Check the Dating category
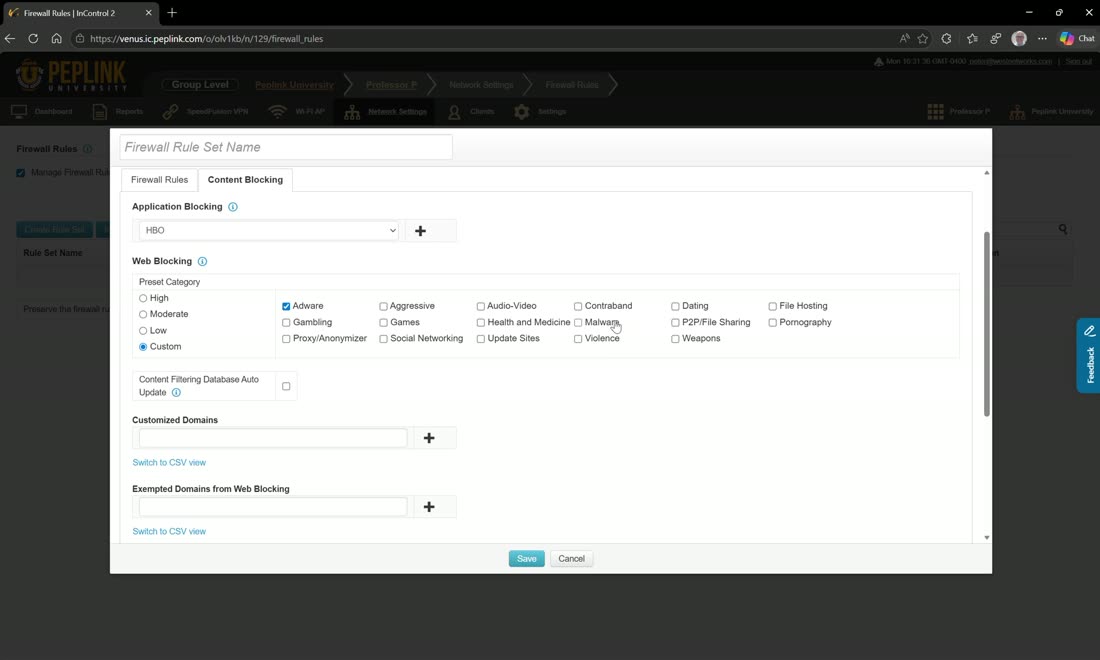This screenshot has width=1100, height=660. point(675,307)
